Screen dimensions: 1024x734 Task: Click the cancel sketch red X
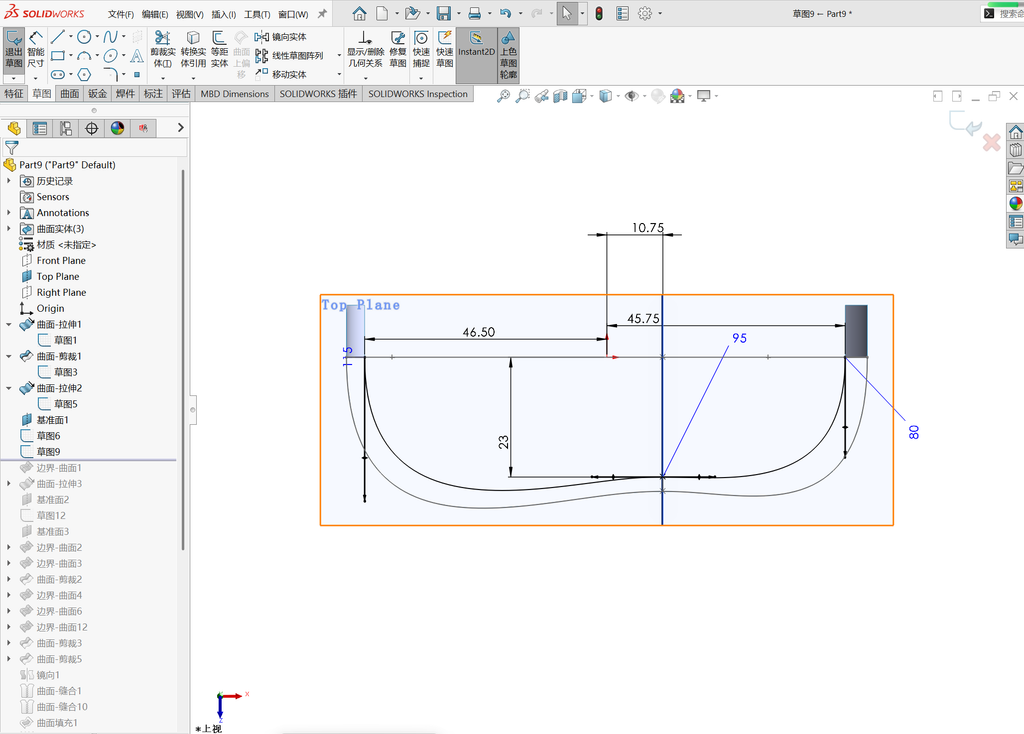[991, 142]
